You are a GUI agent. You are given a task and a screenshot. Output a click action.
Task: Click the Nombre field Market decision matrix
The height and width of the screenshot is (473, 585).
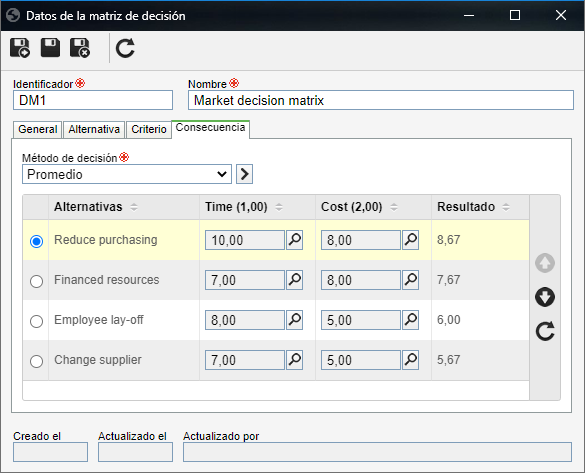[x=381, y=100]
